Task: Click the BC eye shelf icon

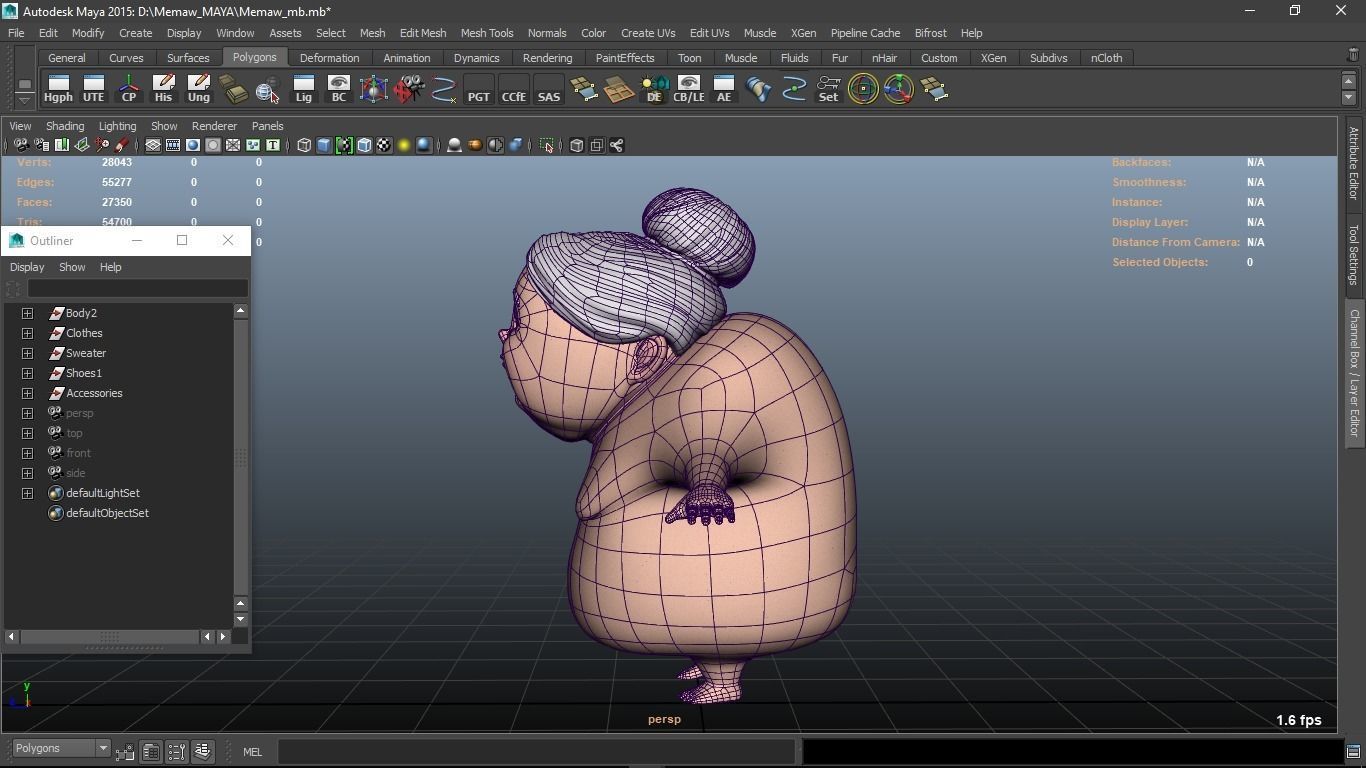Action: pos(338,89)
